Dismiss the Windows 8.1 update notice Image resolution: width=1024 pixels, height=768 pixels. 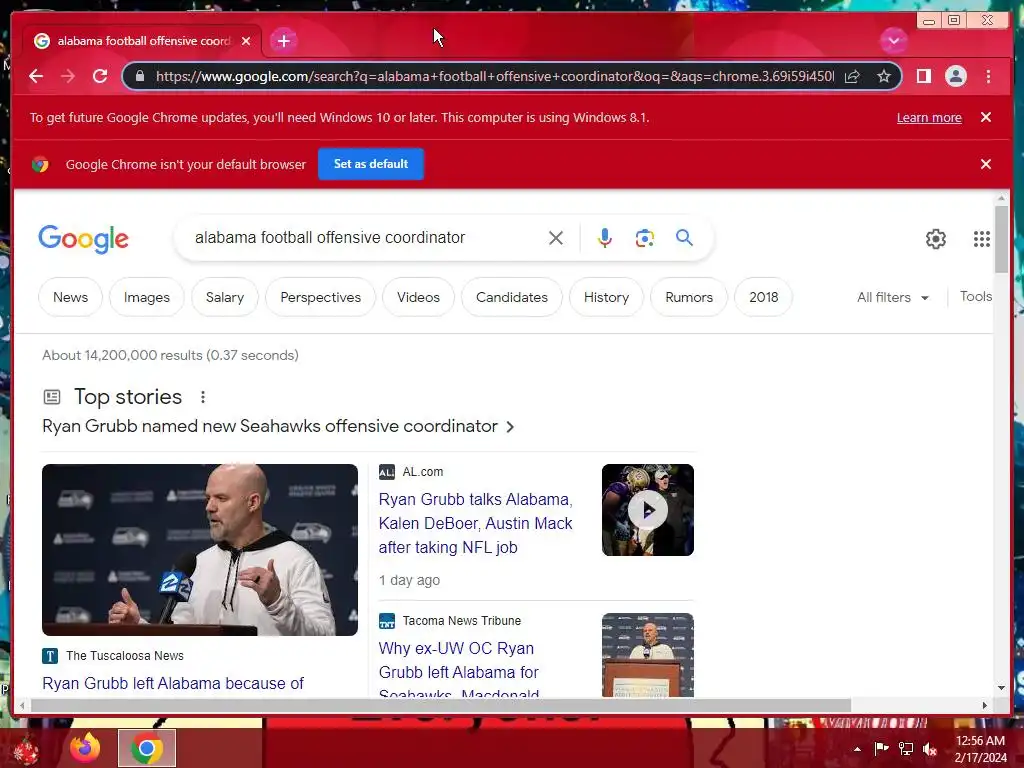tap(985, 117)
